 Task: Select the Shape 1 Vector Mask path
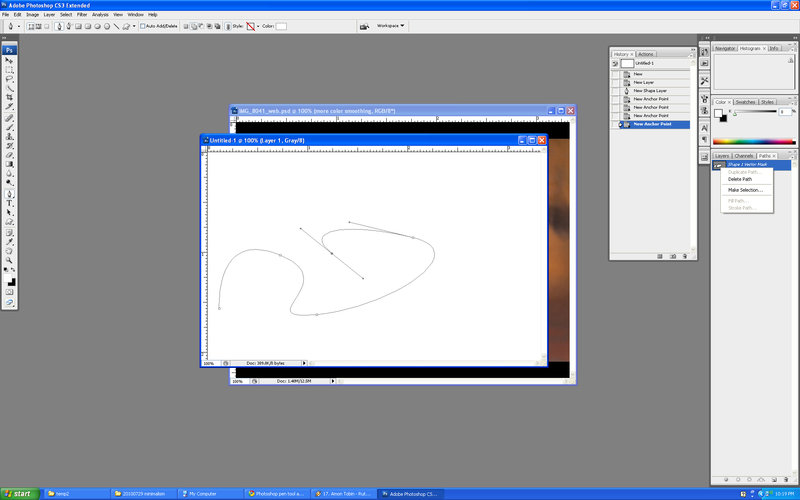click(751, 164)
